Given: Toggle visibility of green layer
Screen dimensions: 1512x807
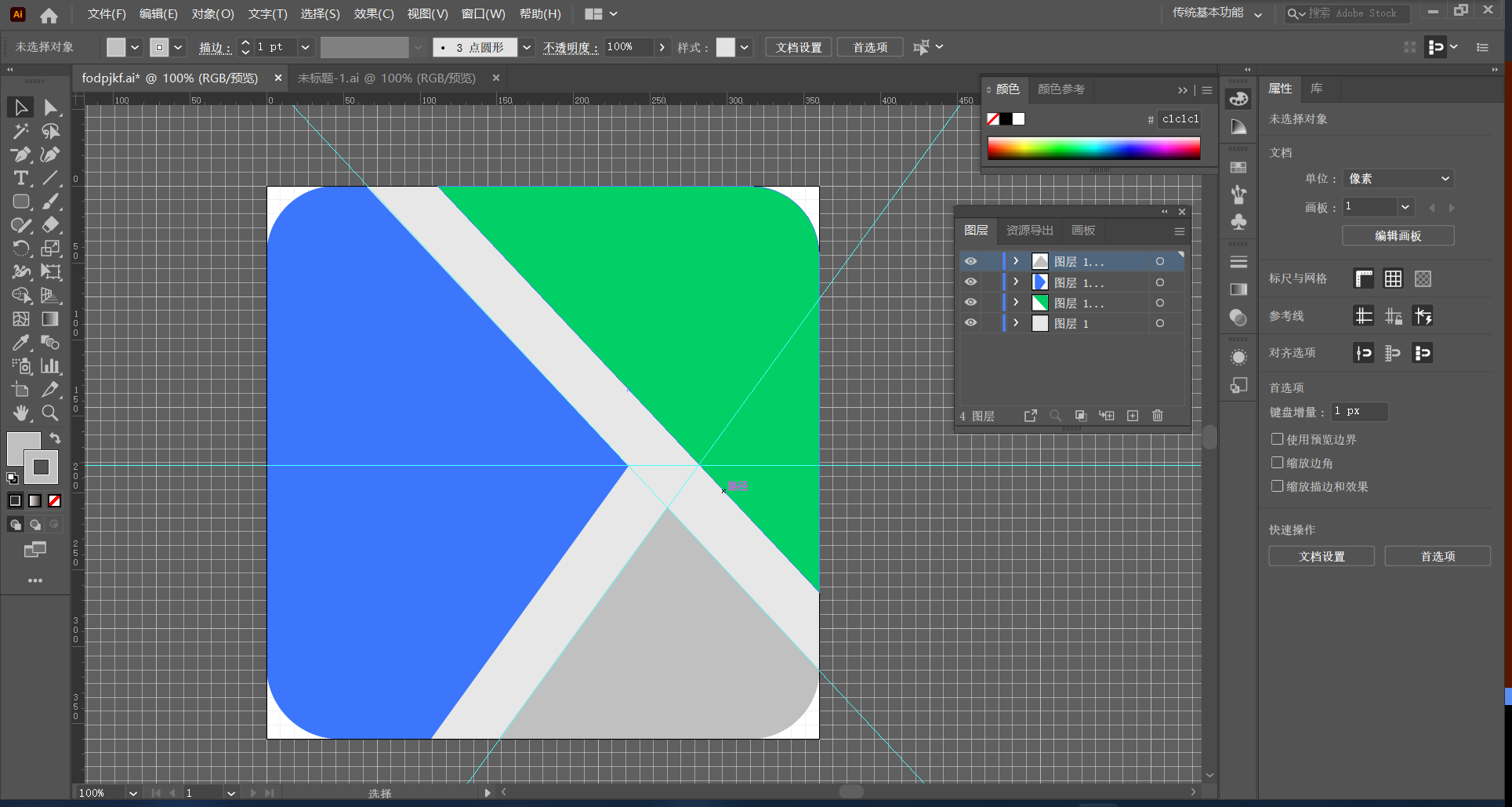Looking at the screenshot, I should [x=970, y=302].
